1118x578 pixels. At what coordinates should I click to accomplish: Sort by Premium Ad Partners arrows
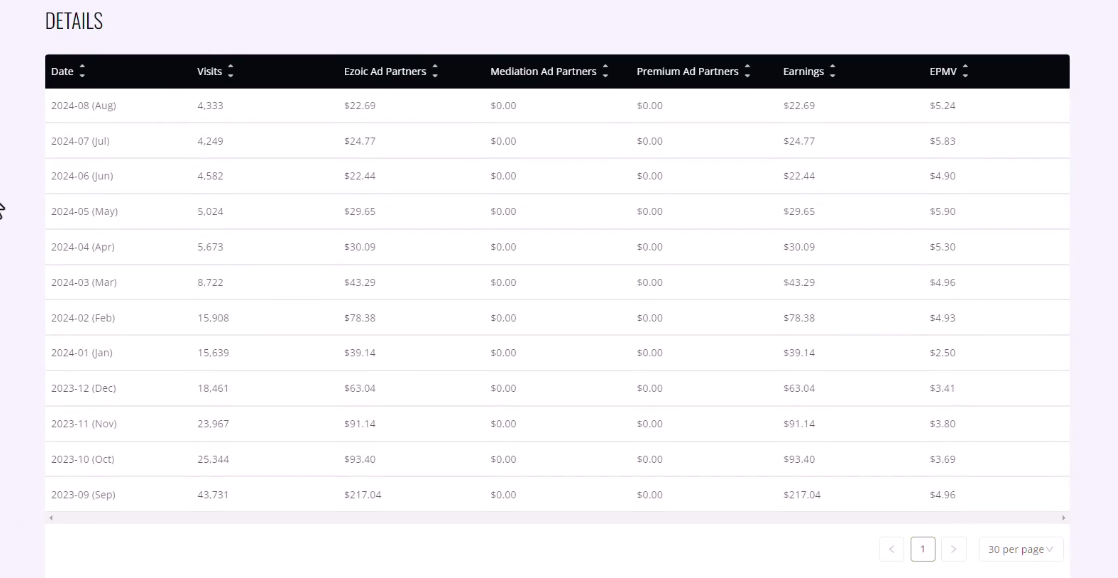(x=747, y=71)
